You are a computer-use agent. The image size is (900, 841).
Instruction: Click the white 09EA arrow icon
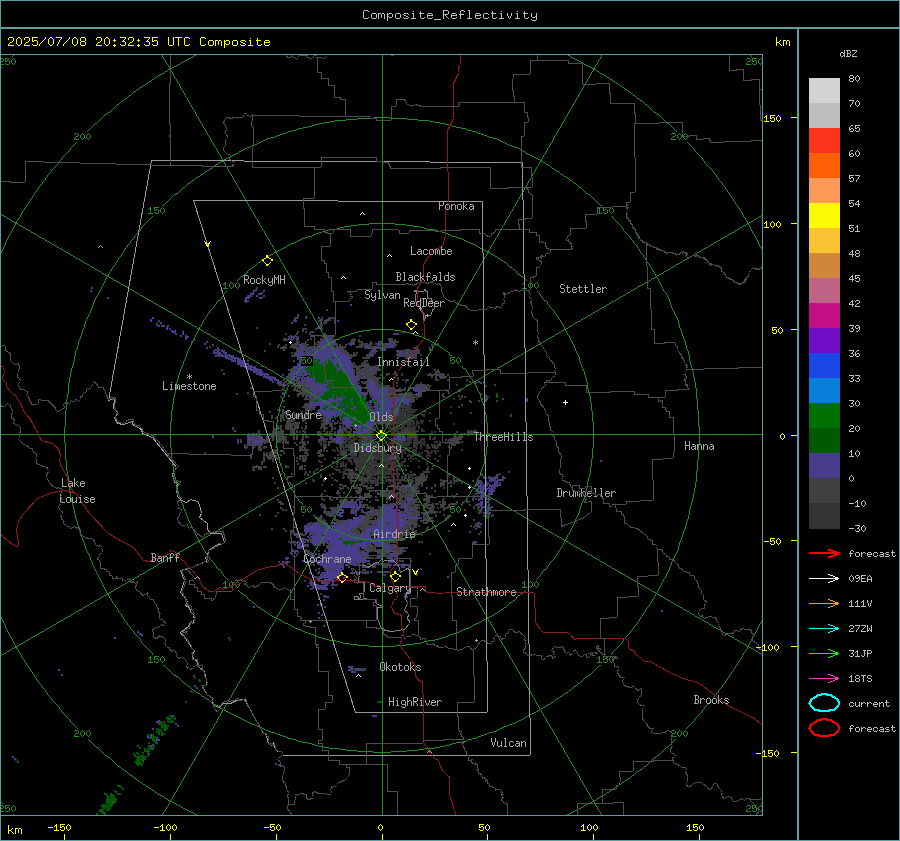click(824, 578)
